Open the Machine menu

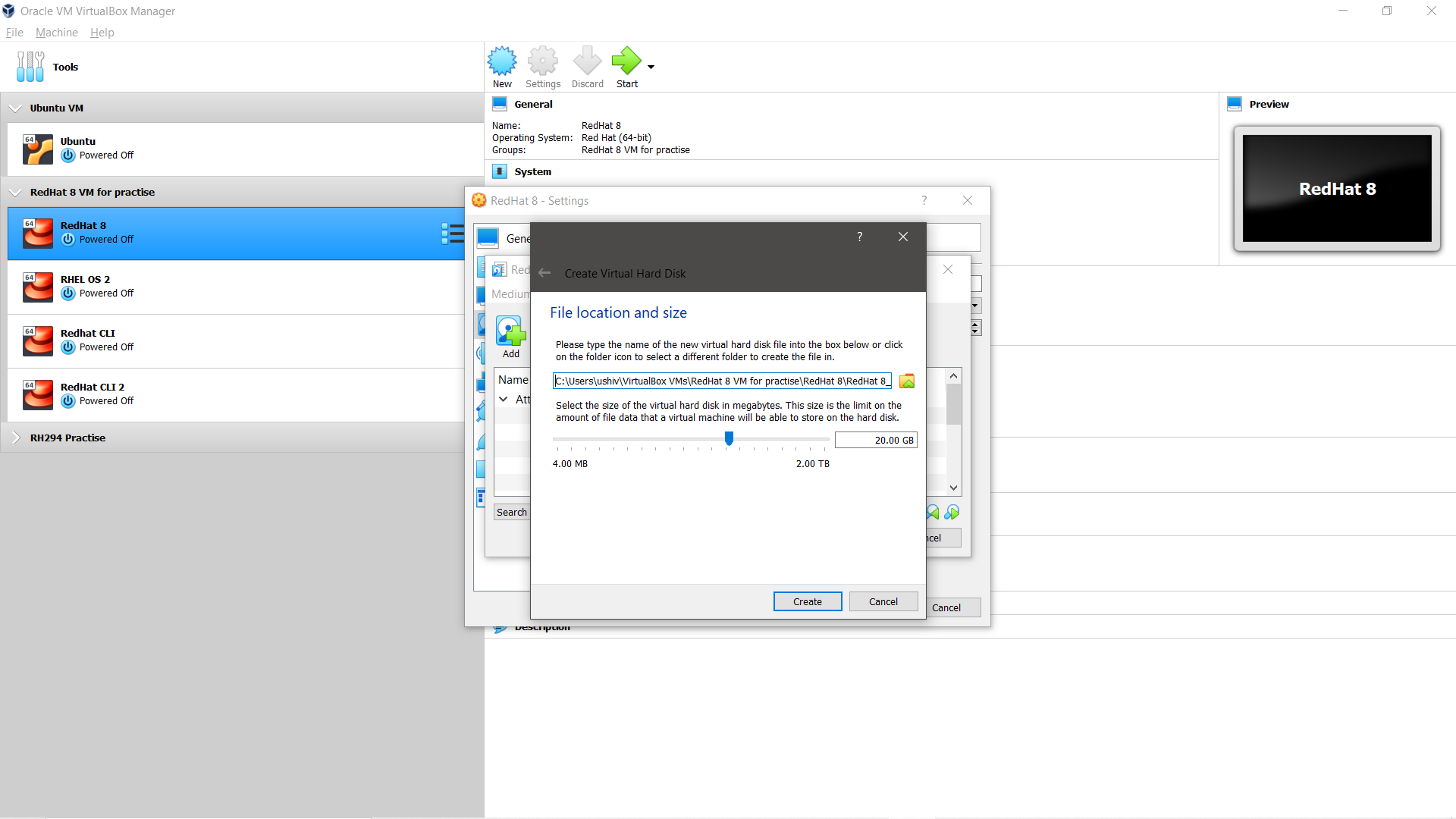[56, 33]
